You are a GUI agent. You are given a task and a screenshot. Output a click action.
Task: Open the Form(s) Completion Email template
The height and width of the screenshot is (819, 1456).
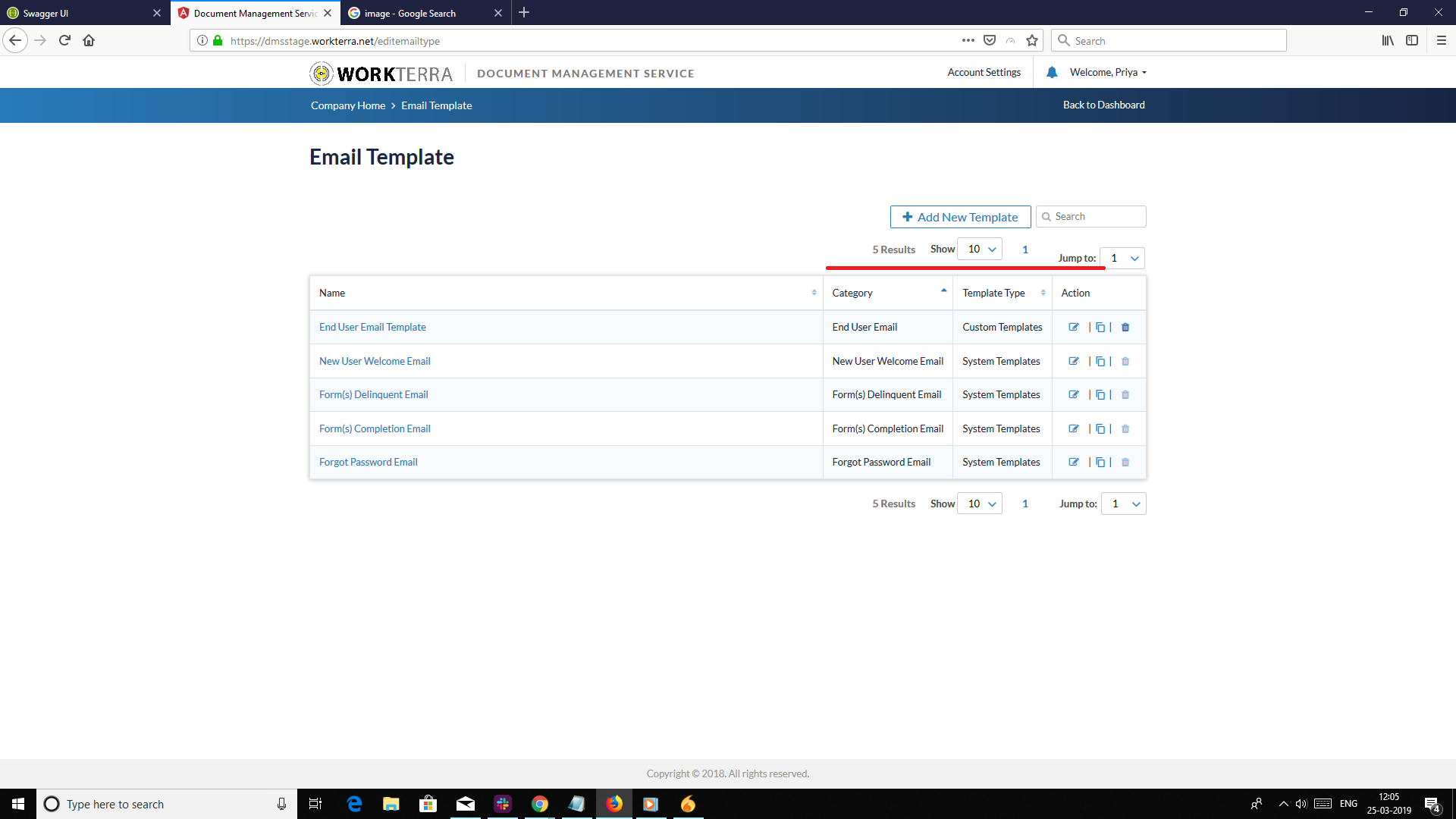pyautogui.click(x=374, y=428)
